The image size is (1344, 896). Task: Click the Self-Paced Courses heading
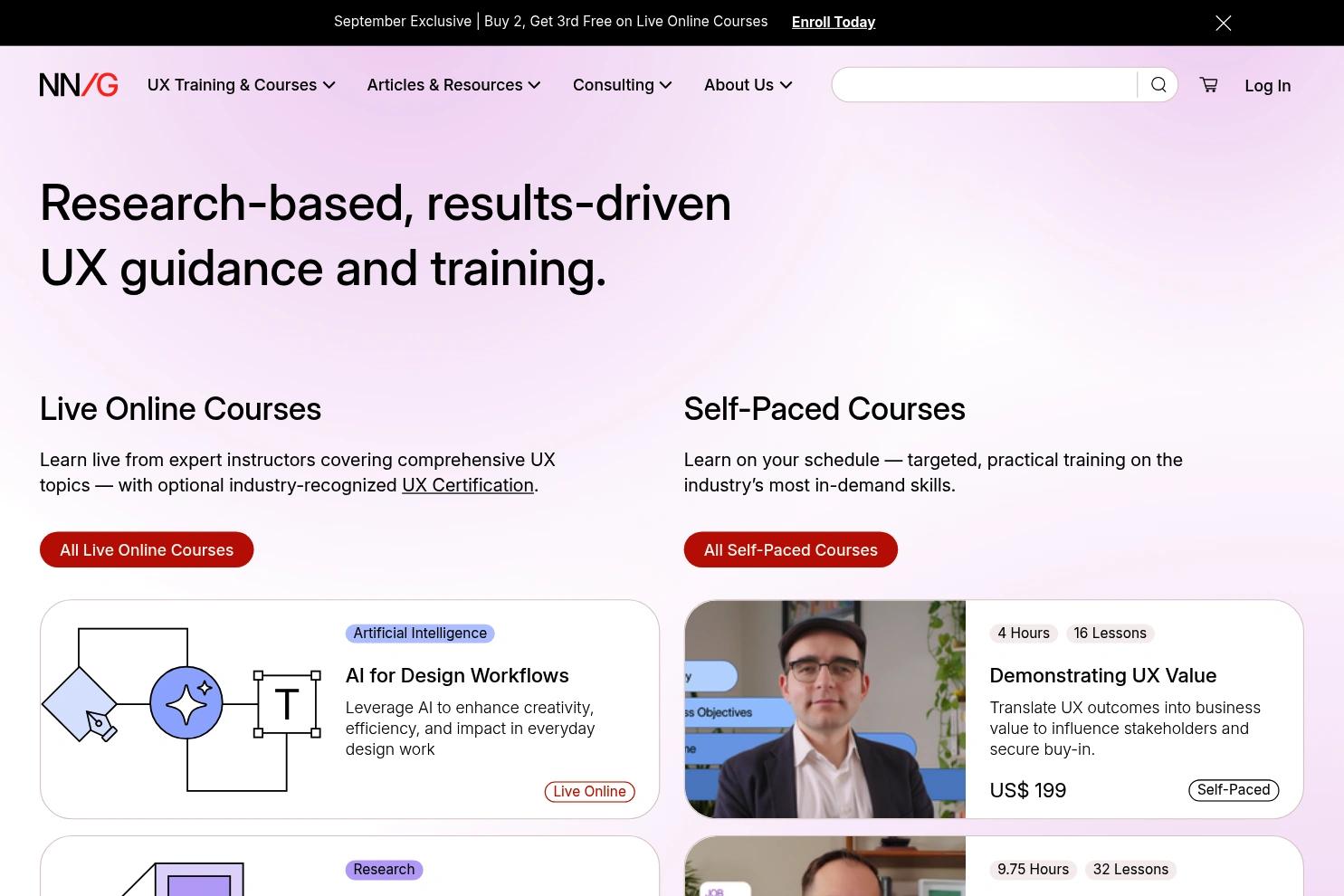(x=825, y=409)
